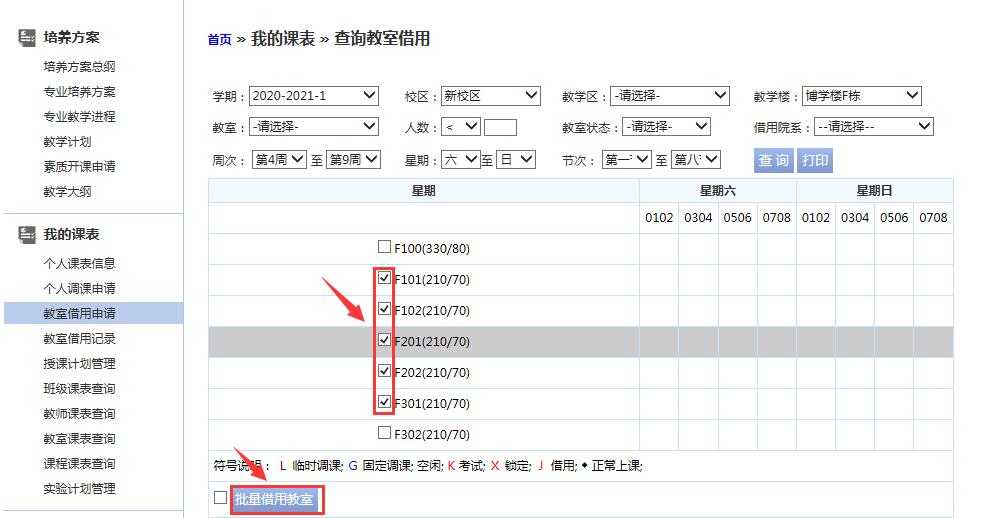Open the 学期 2020-2021-1 dropdown
The width and height of the screenshot is (982, 518).
tap(313, 96)
